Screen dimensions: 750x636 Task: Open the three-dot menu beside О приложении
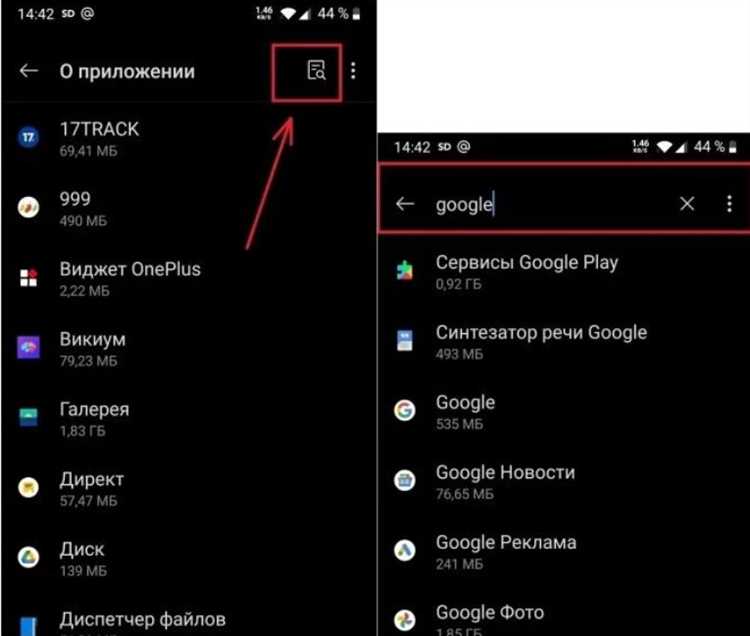tap(353, 71)
